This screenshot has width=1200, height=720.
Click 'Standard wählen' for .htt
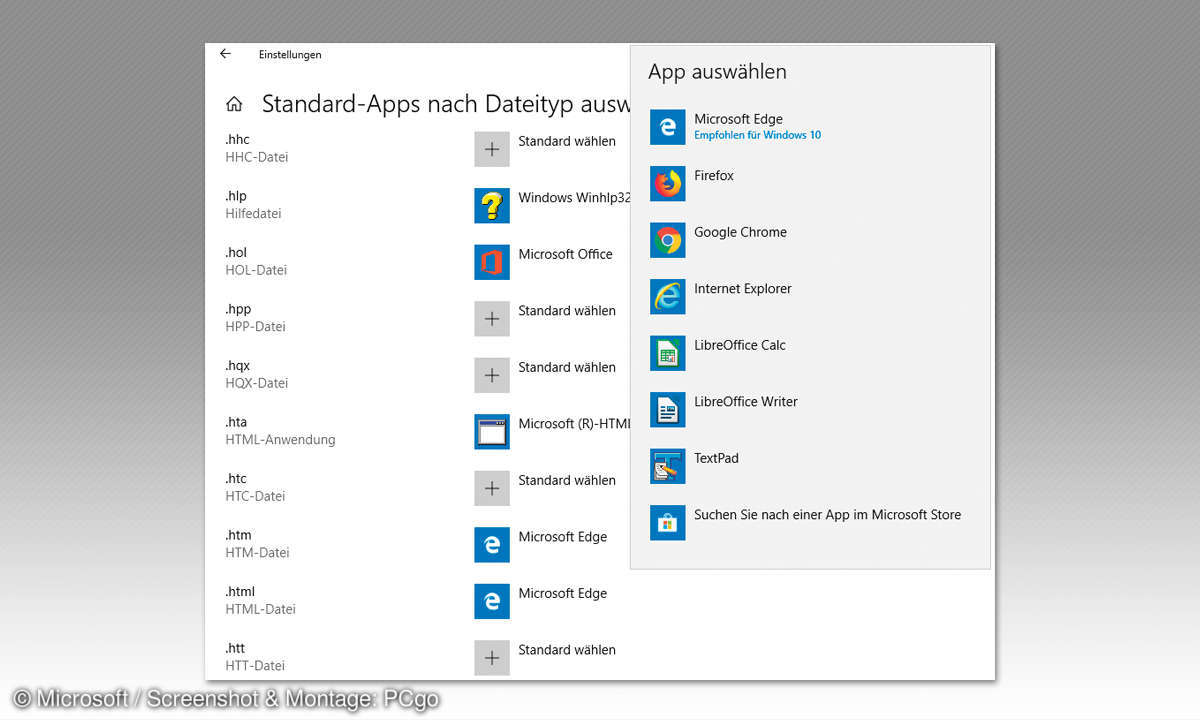(567, 650)
